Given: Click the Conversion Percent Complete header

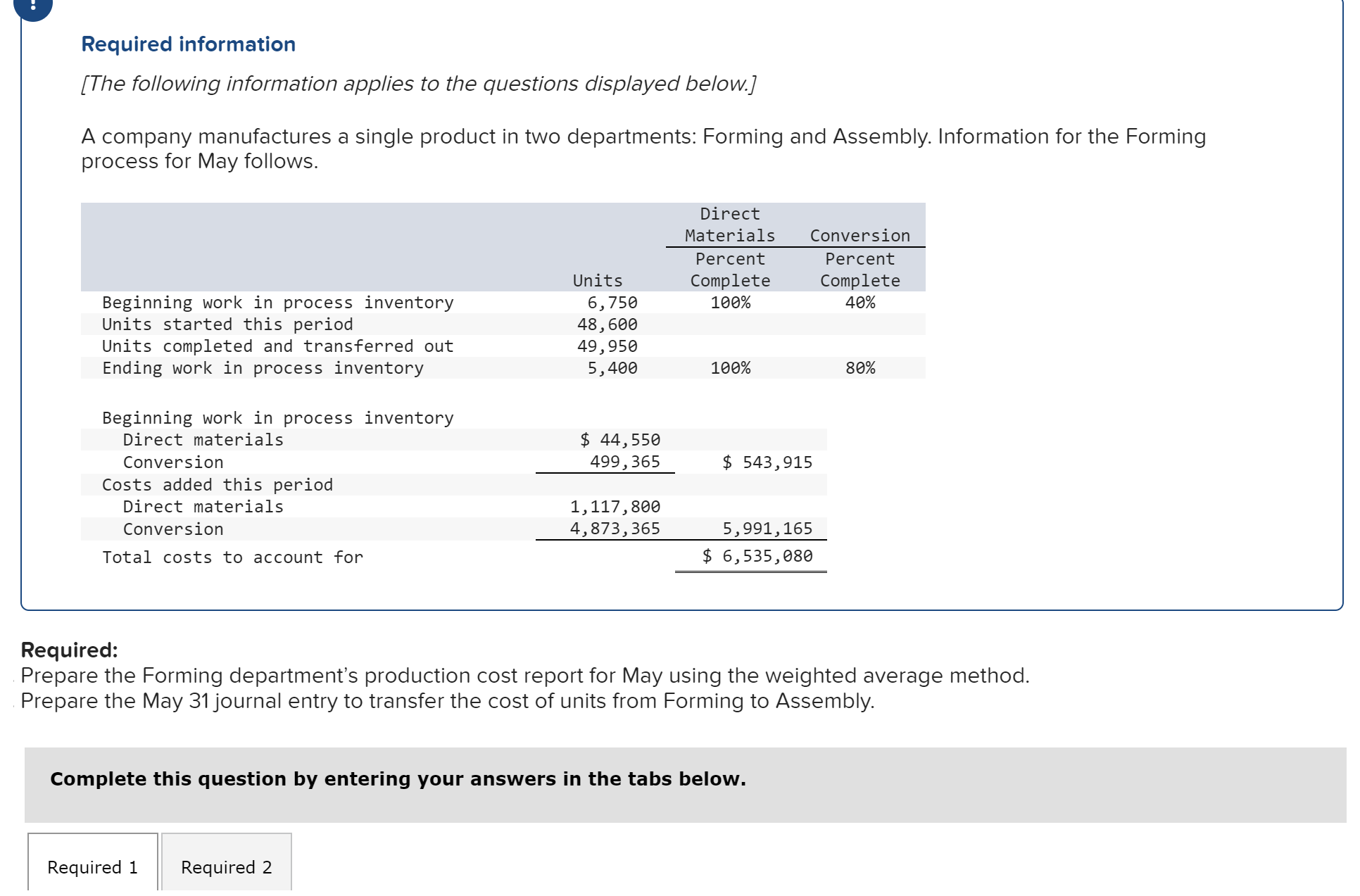Looking at the screenshot, I should (x=860, y=269).
